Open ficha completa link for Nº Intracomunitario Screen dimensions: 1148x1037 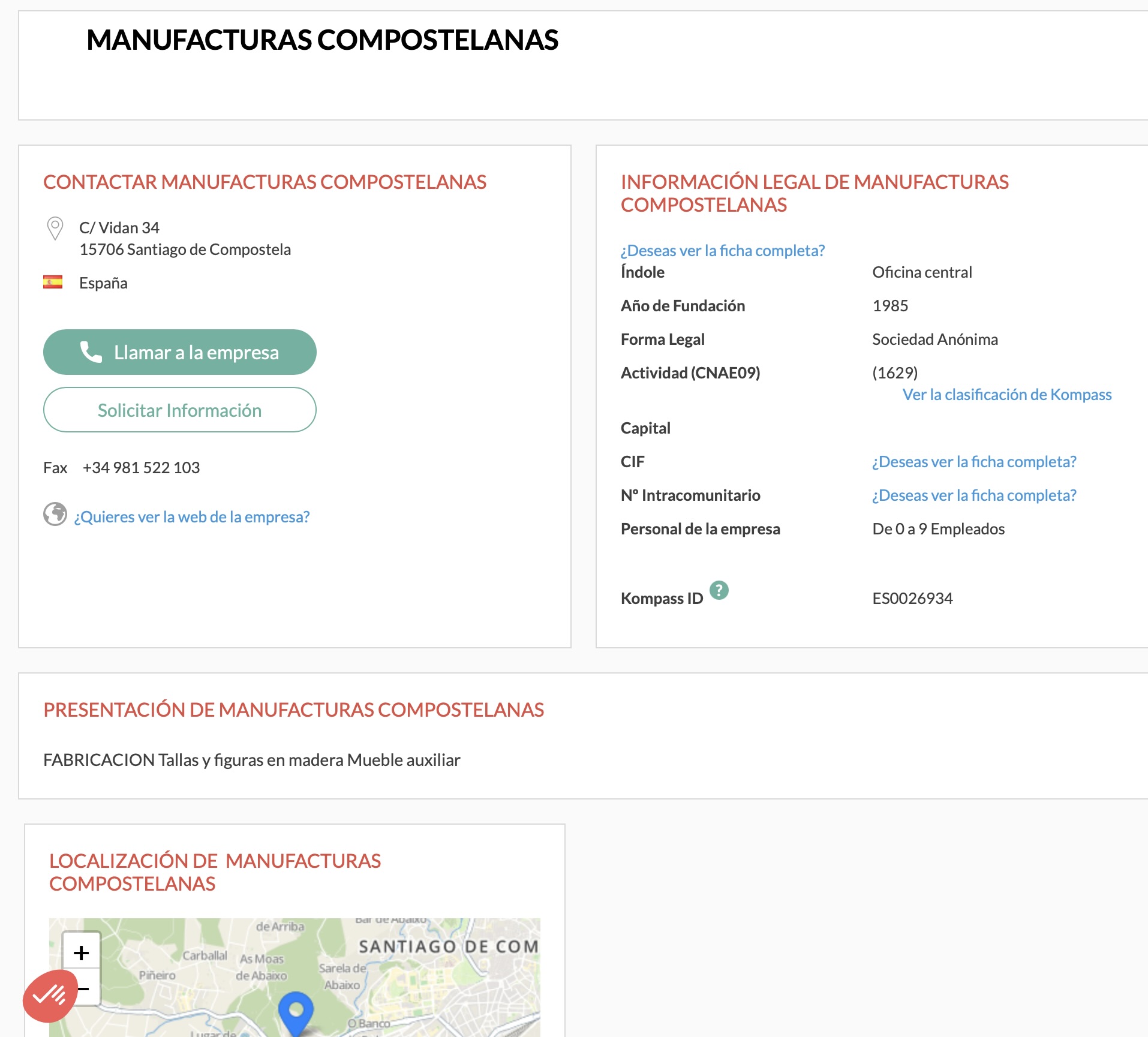pos(973,495)
